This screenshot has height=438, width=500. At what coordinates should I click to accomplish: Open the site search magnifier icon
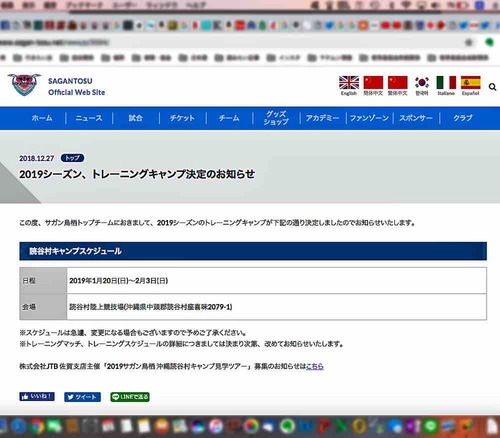(x=492, y=87)
